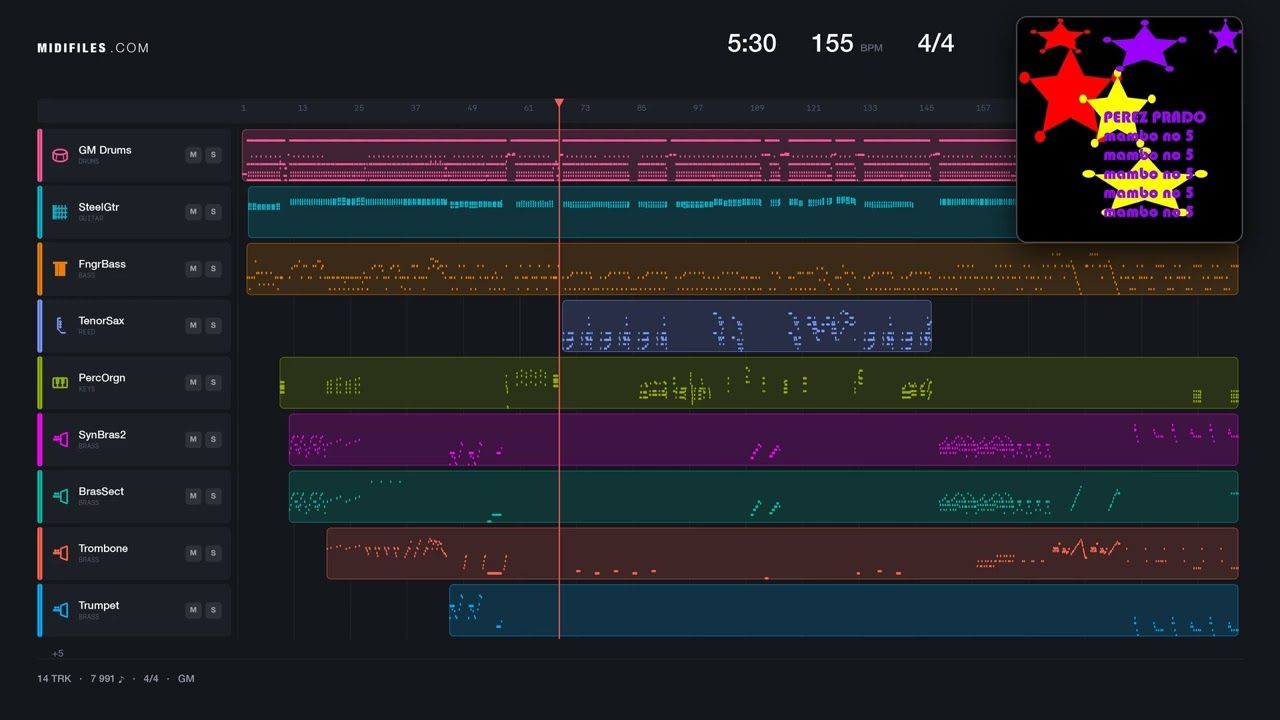Open the Perez Prado Mambo No 5 artwork
This screenshot has height=720, width=1280.
pos(1129,129)
